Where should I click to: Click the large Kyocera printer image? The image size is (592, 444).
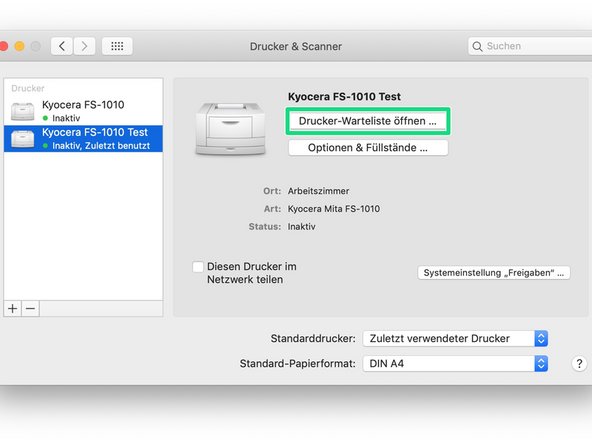pyautogui.click(x=230, y=129)
